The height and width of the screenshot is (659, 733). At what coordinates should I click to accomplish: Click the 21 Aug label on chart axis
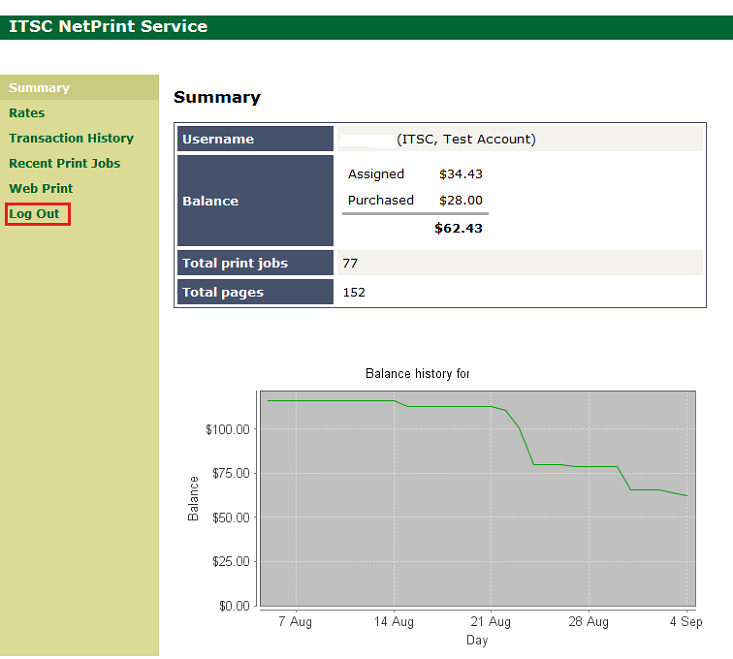[491, 622]
